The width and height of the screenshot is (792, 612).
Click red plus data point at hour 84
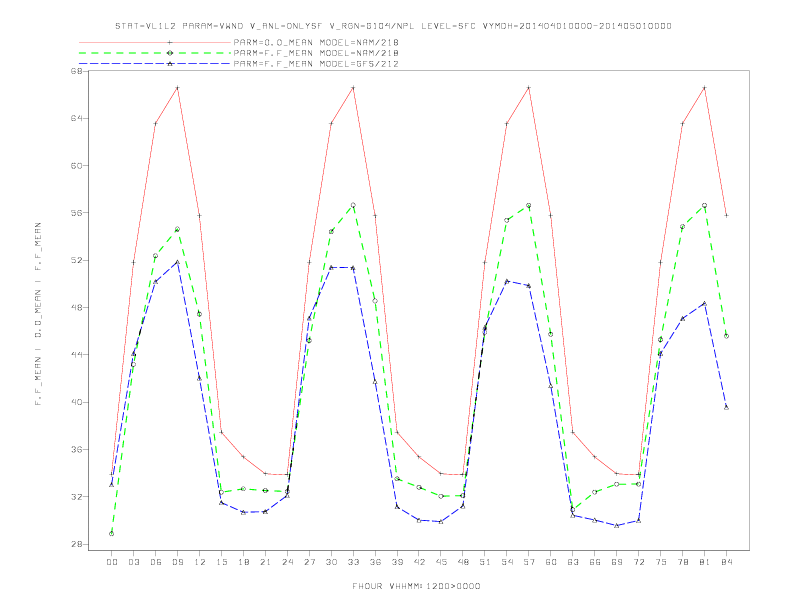(x=726, y=216)
